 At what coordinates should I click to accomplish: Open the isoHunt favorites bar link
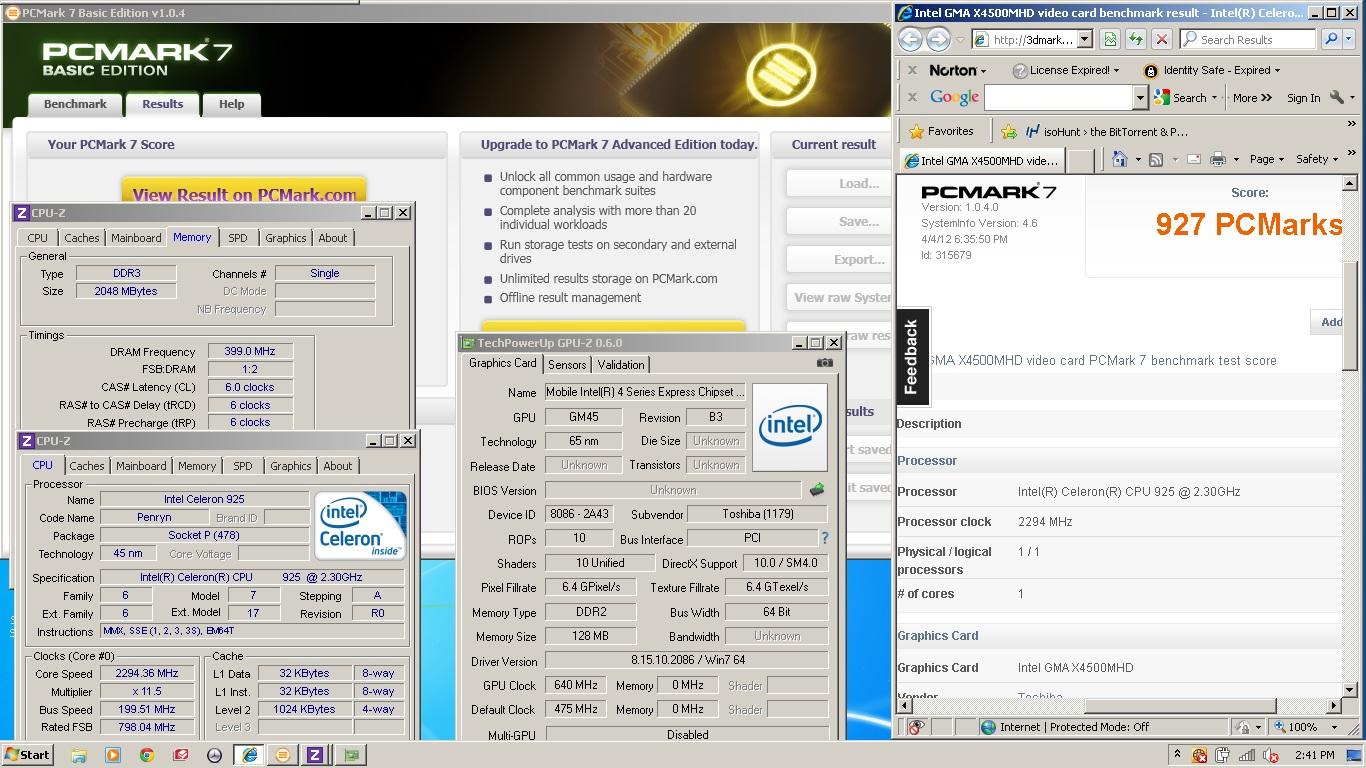point(1106,131)
